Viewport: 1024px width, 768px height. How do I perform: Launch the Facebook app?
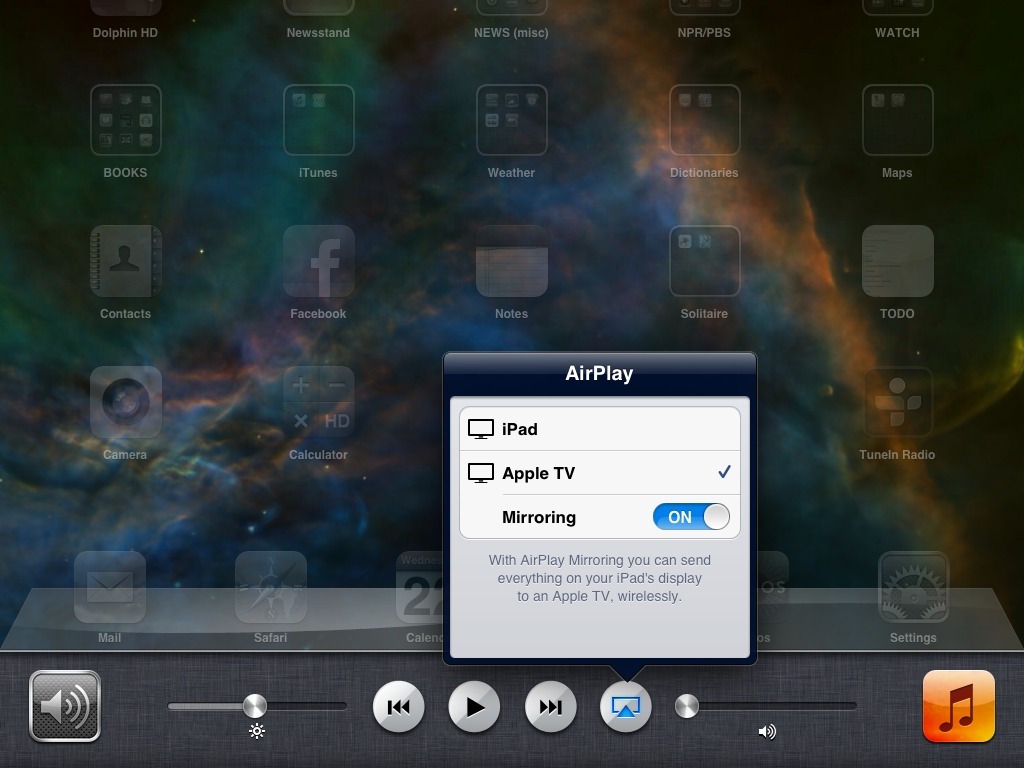319,261
